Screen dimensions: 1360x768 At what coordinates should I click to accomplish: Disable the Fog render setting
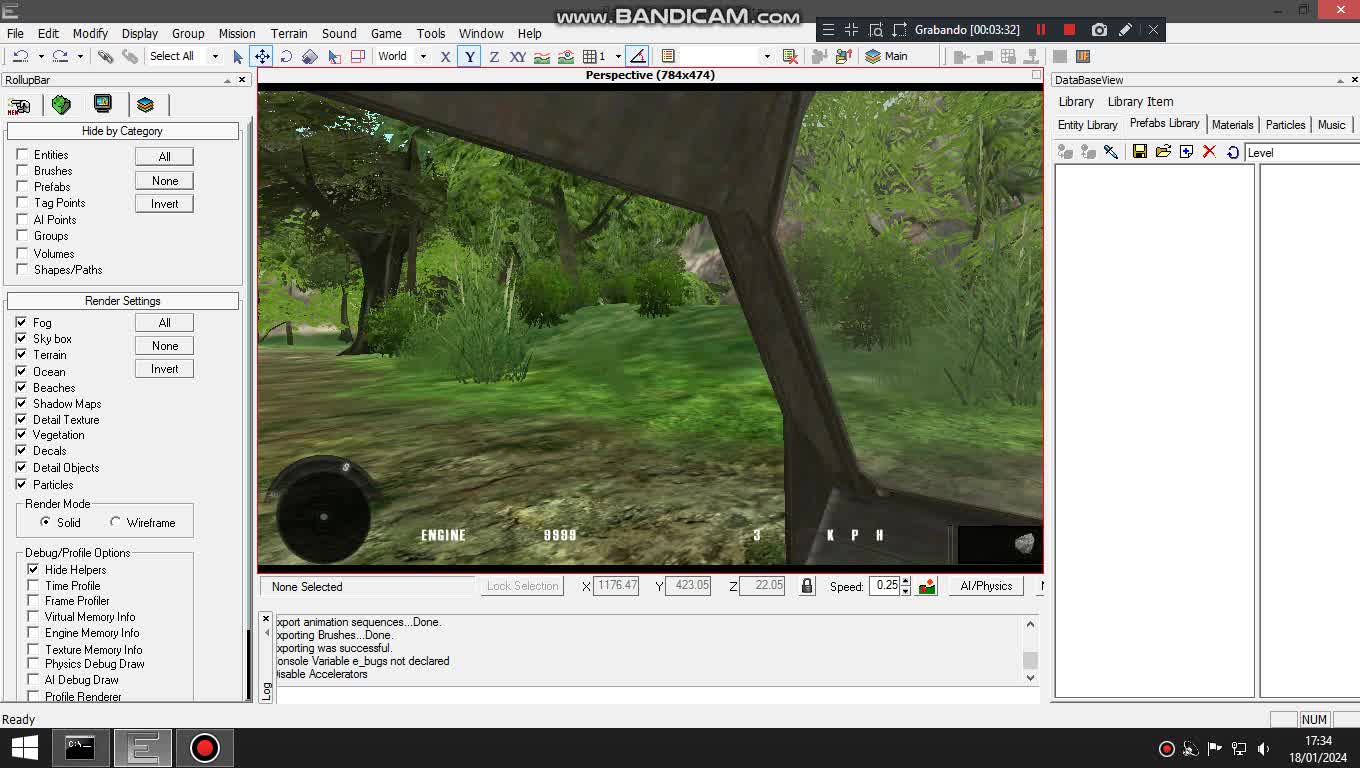point(21,322)
